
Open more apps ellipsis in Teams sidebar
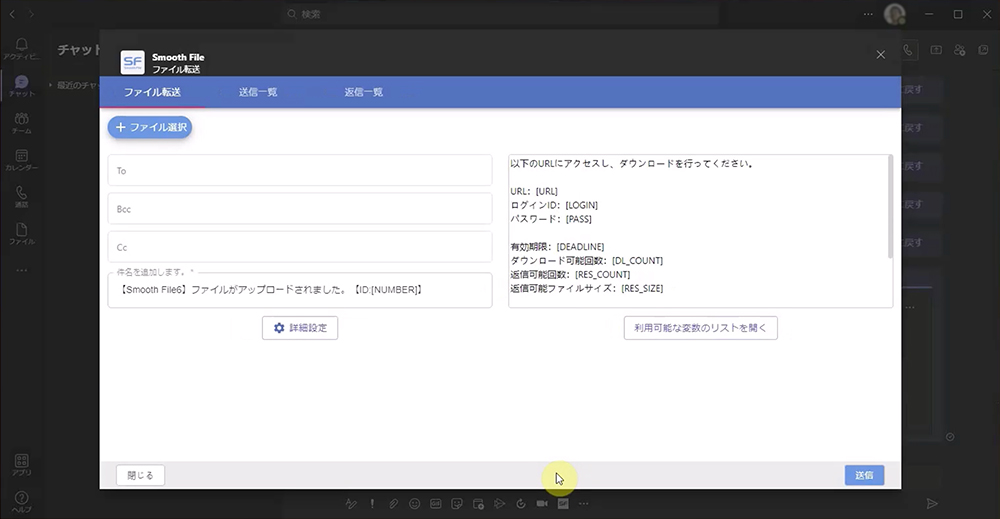coord(22,270)
